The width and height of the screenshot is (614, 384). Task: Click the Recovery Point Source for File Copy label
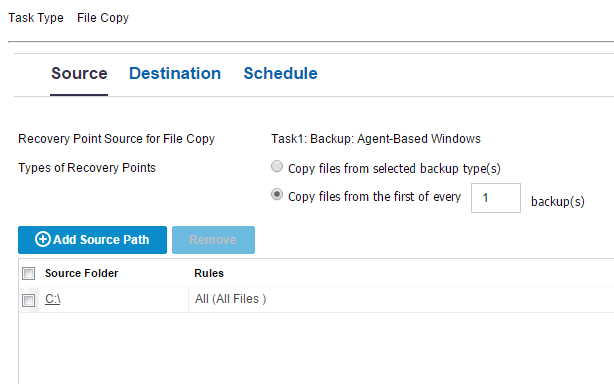[x=117, y=139]
